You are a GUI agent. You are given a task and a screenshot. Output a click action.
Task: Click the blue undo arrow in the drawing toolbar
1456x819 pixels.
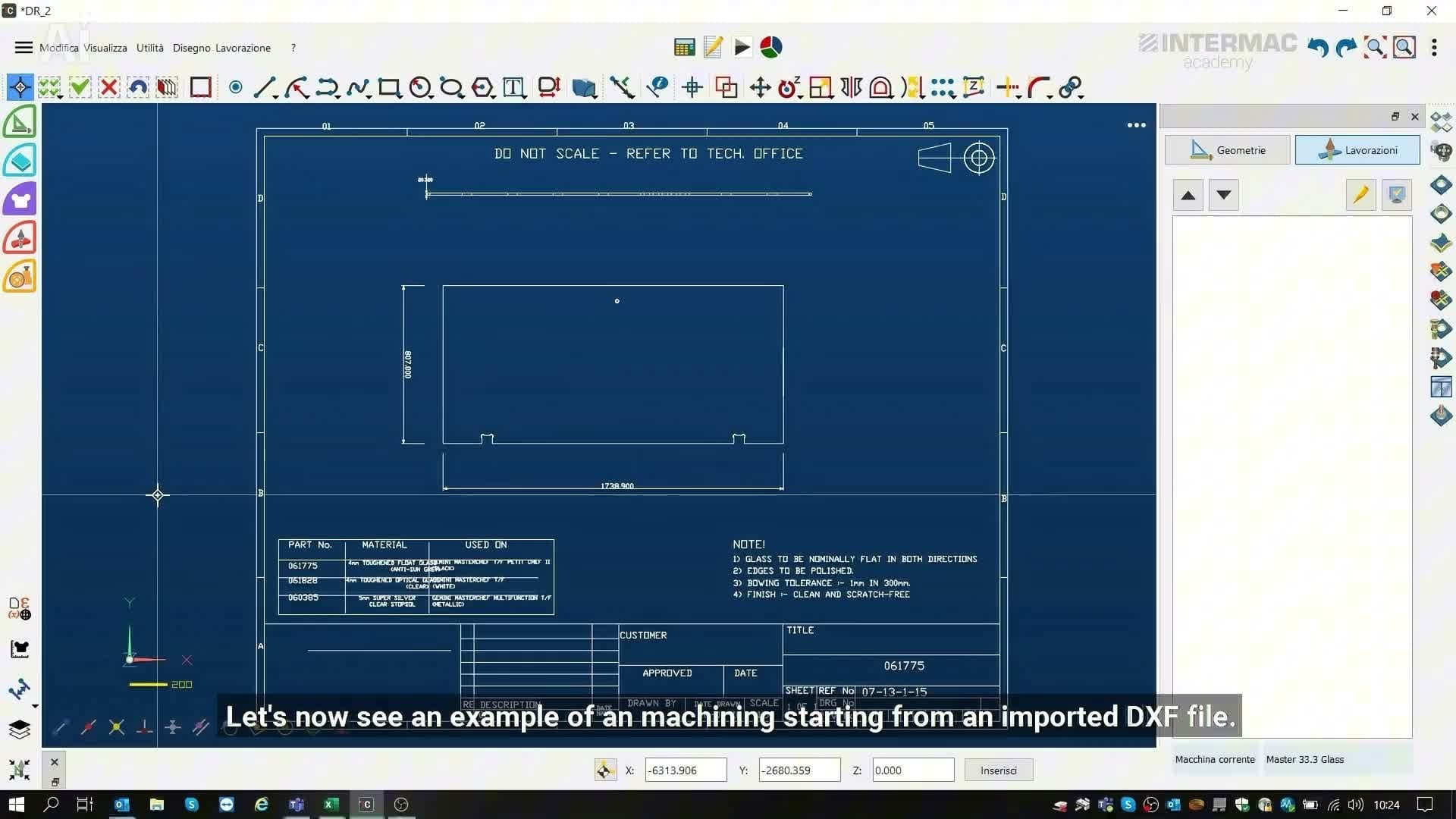(138, 87)
